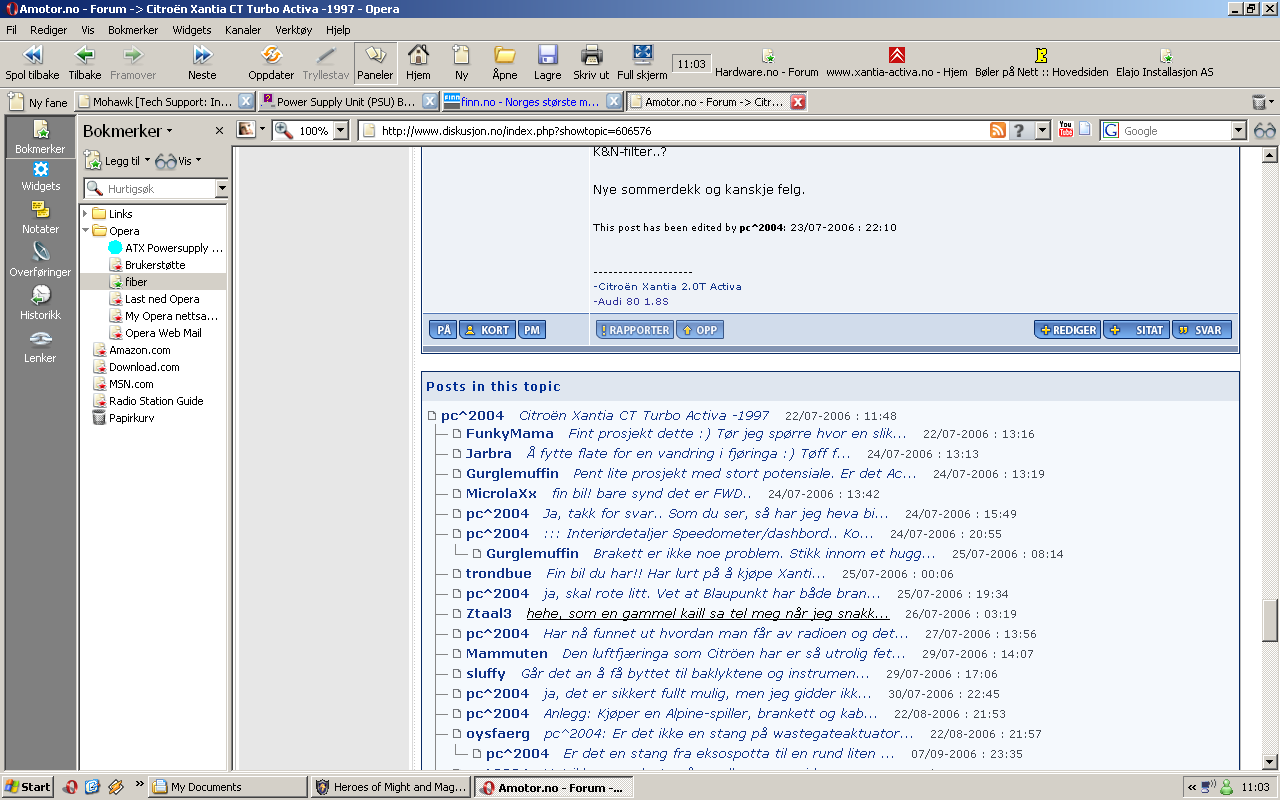Open the Legg til dropdown

pyautogui.click(x=116, y=160)
